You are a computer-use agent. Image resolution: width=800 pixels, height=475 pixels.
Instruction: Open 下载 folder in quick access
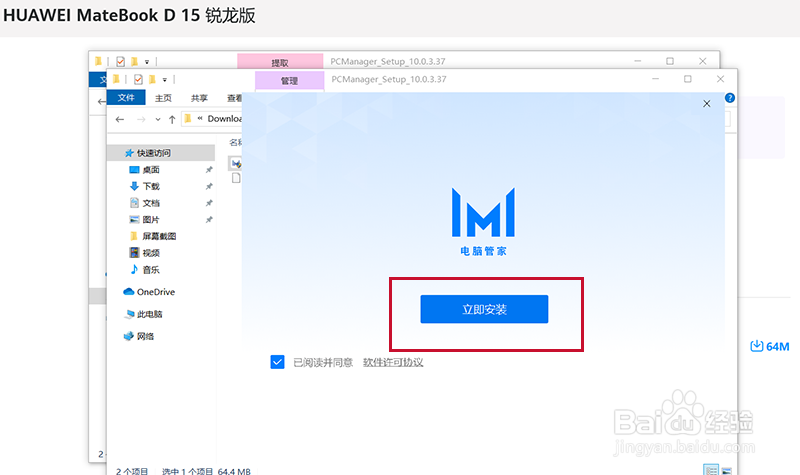pyautogui.click(x=151, y=186)
